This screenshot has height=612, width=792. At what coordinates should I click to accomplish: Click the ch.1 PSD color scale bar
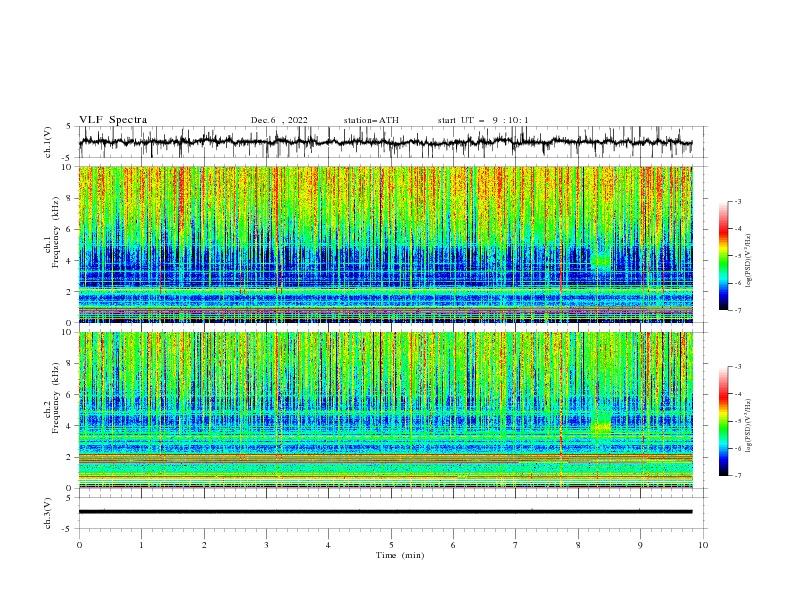pos(723,256)
